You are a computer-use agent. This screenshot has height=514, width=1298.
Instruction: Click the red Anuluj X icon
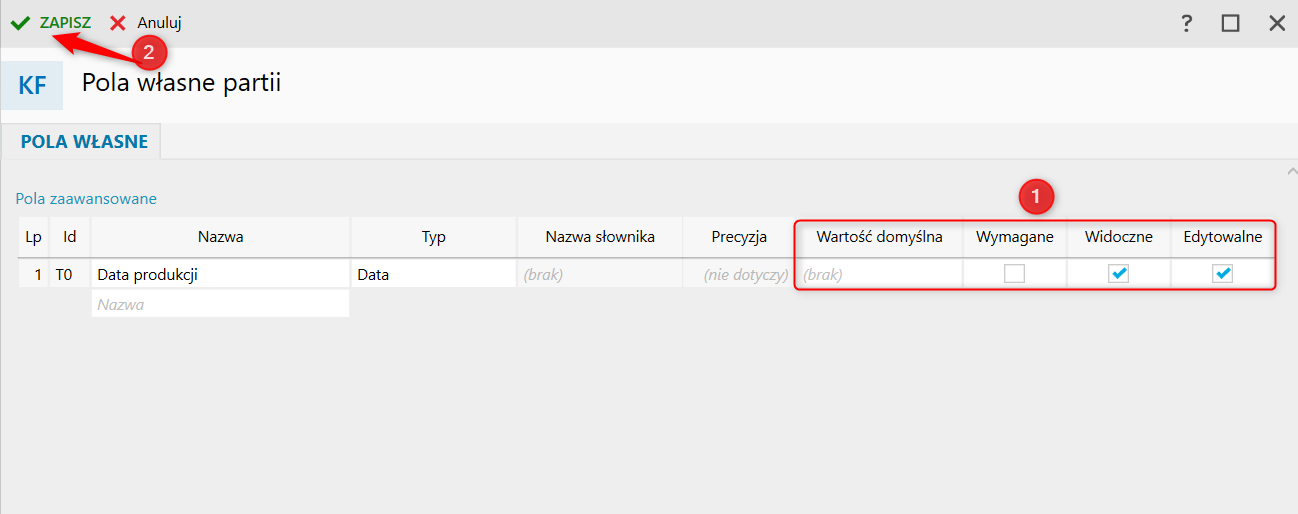pyautogui.click(x=118, y=22)
